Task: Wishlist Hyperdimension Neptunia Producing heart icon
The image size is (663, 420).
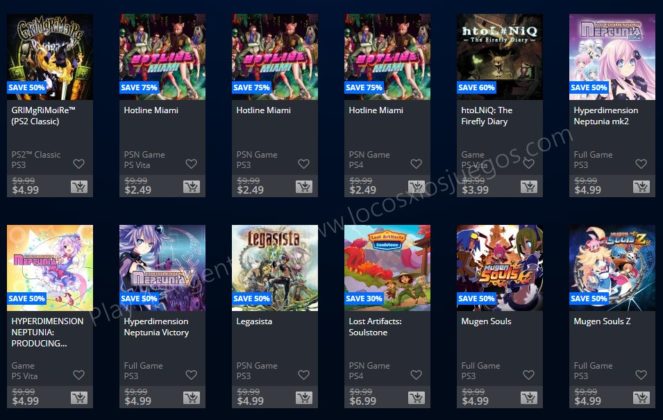Action: point(79,375)
